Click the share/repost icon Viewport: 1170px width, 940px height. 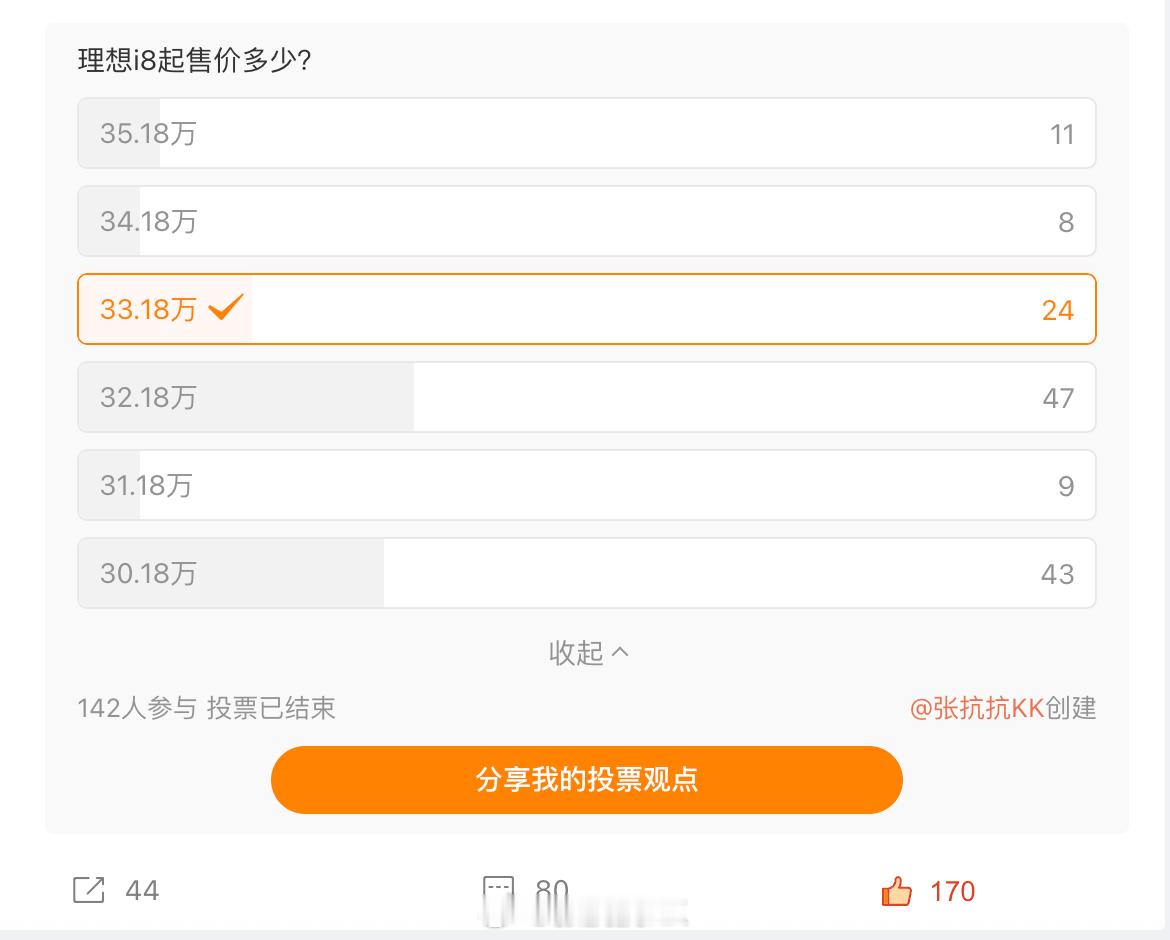(88, 890)
